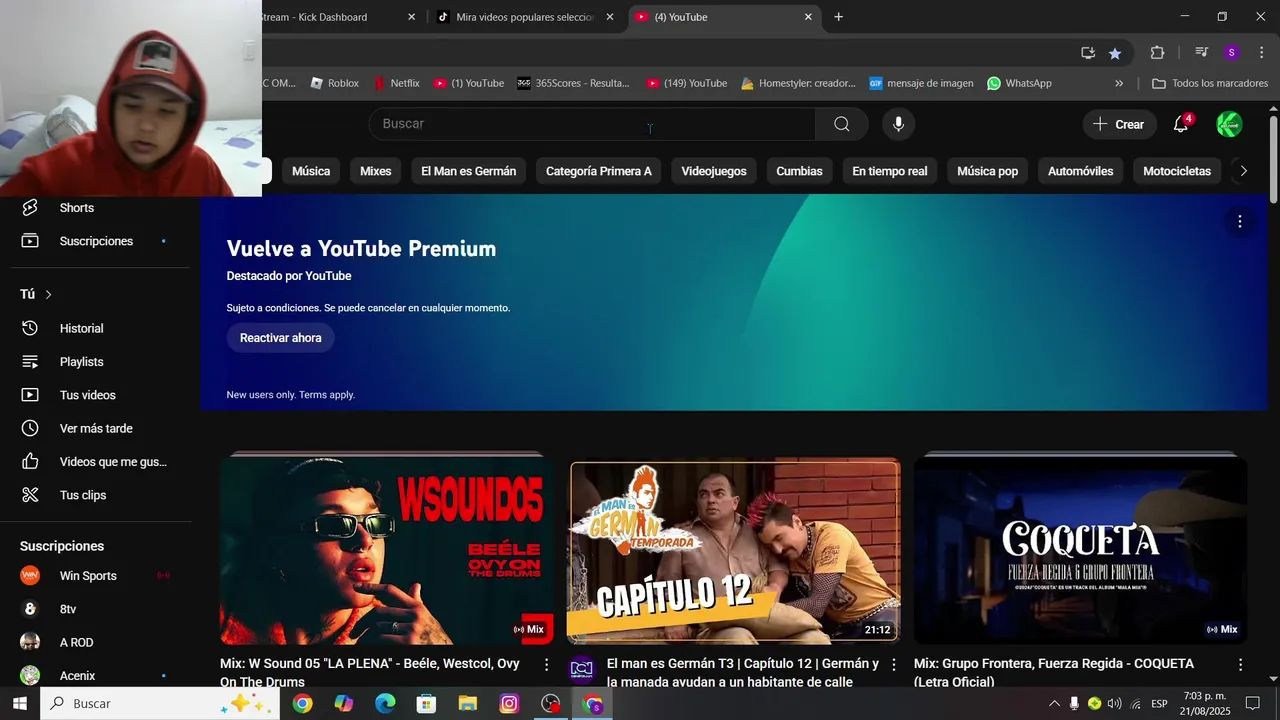Select En tiempo real chip
Image resolution: width=1280 pixels, height=720 pixels.
[x=890, y=171]
